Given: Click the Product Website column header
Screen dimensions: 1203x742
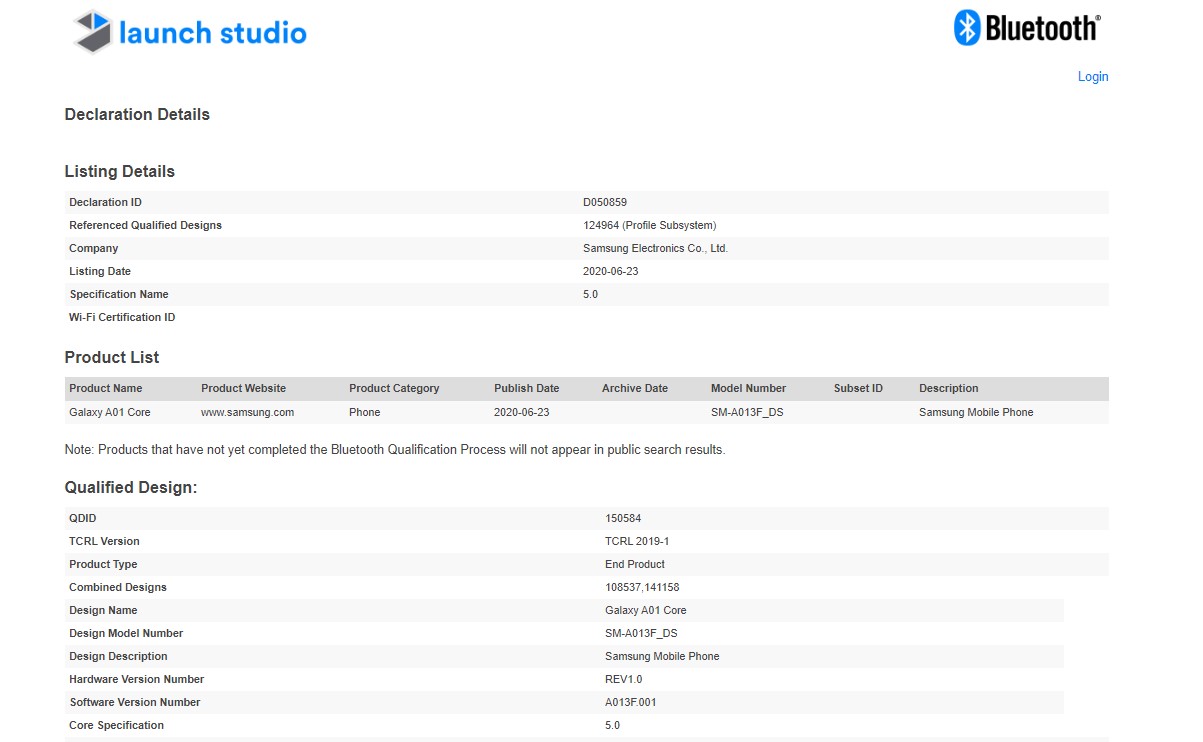Looking at the screenshot, I should [243, 389].
